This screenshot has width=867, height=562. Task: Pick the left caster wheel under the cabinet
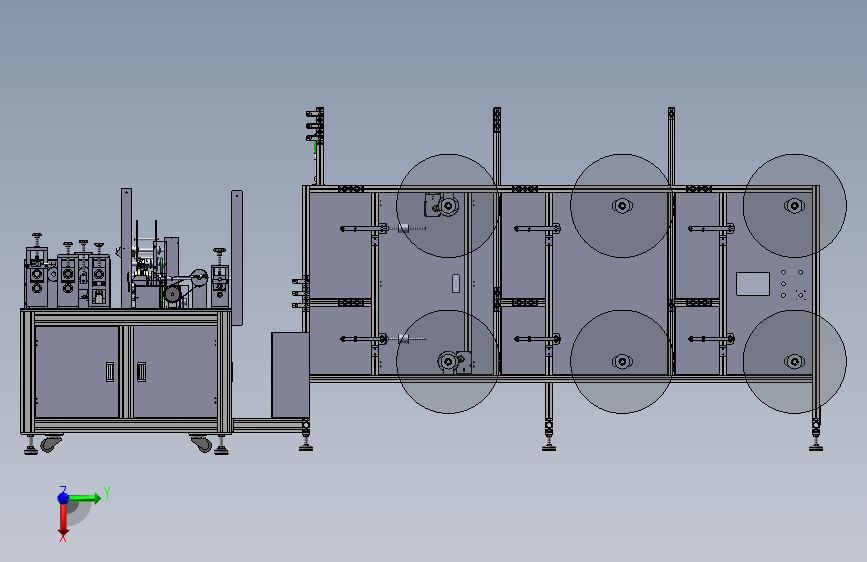click(x=50, y=444)
